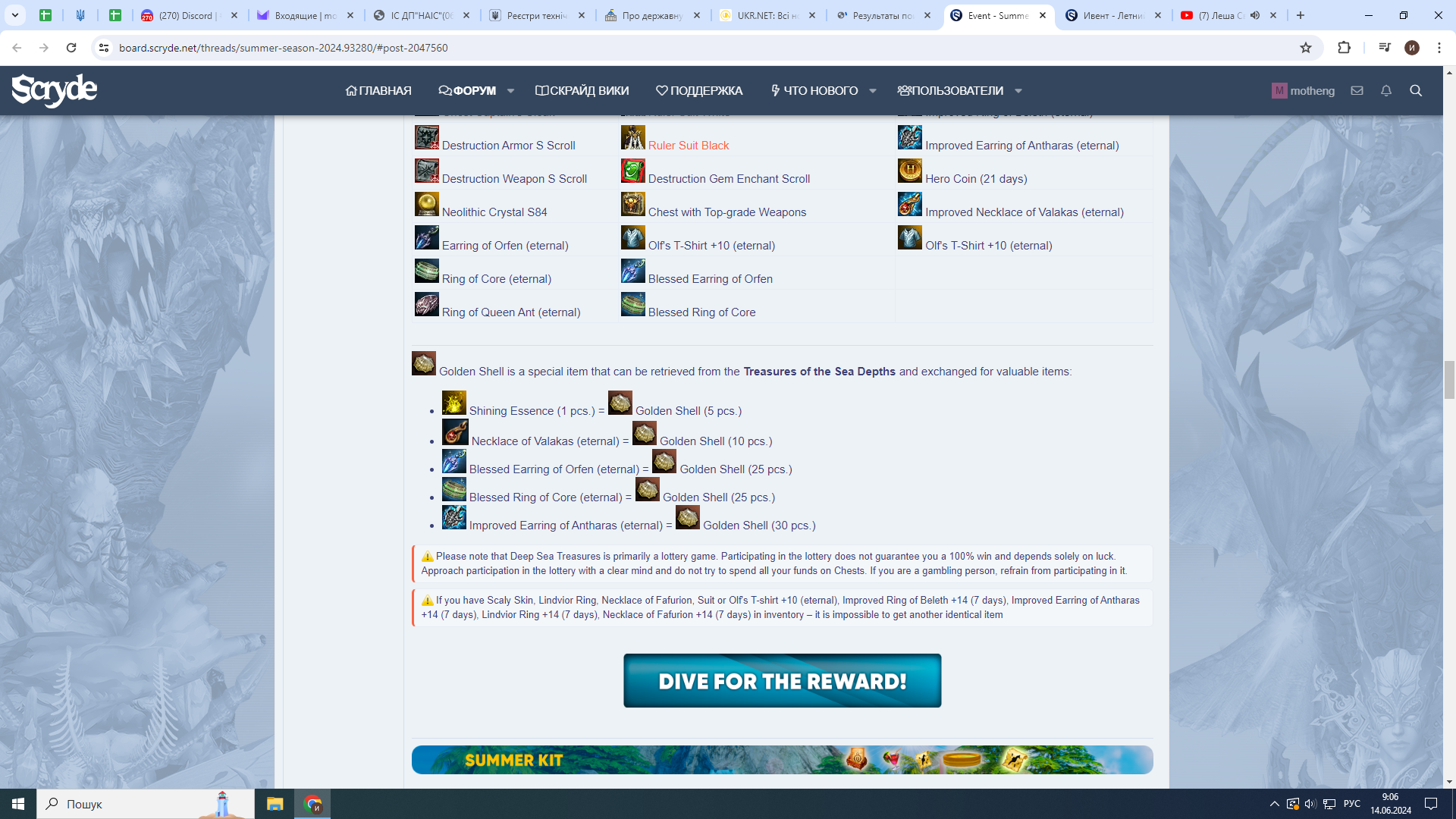The height and width of the screenshot is (819, 1456).
Task: Open the notifications bell icon
Action: (x=1386, y=91)
